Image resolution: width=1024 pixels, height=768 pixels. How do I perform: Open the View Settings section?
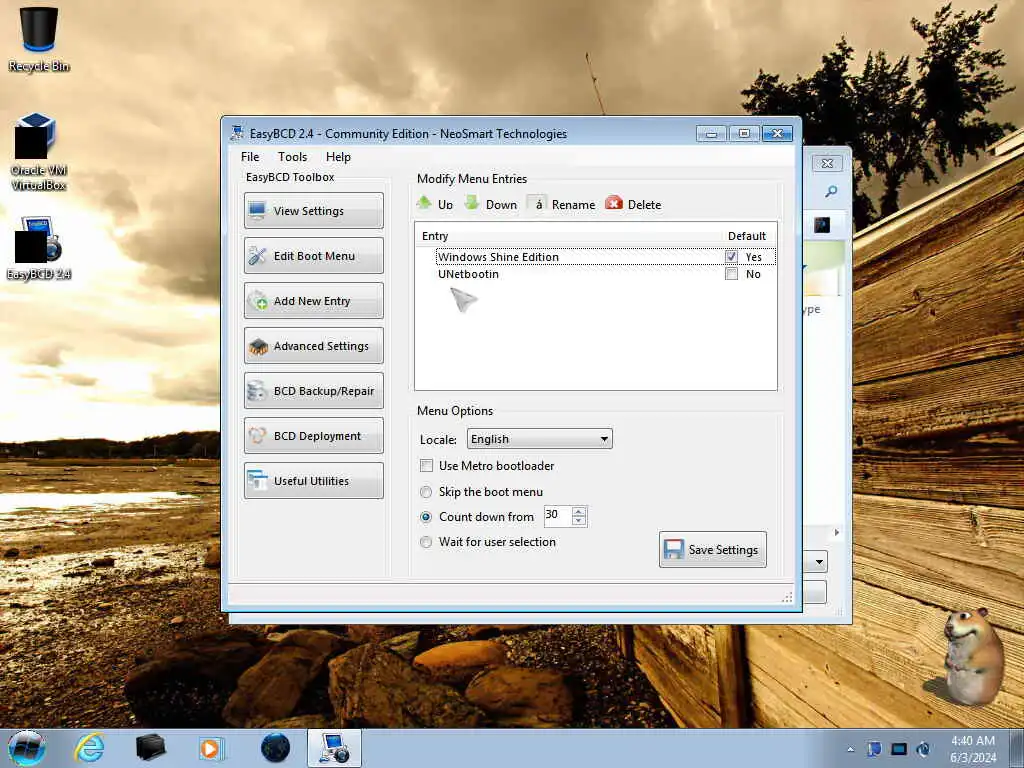(313, 210)
